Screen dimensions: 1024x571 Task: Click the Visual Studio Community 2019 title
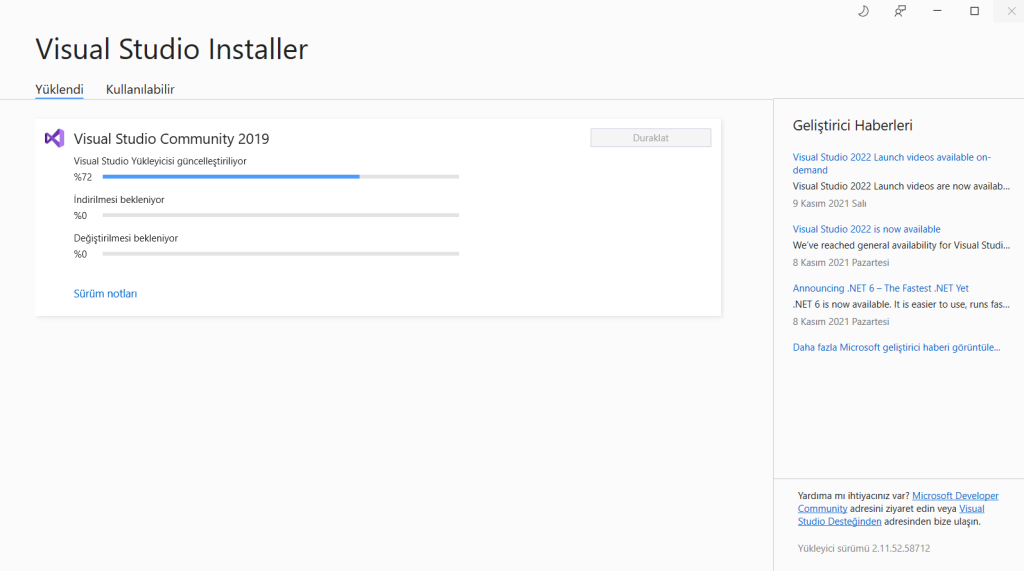point(171,139)
